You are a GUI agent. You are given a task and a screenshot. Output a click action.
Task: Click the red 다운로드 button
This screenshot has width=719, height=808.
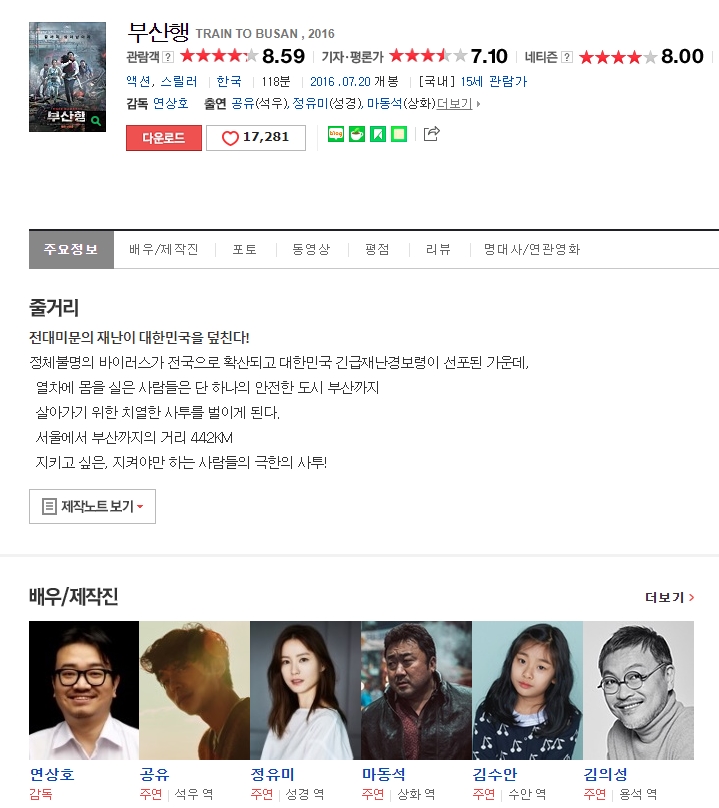[x=164, y=138]
